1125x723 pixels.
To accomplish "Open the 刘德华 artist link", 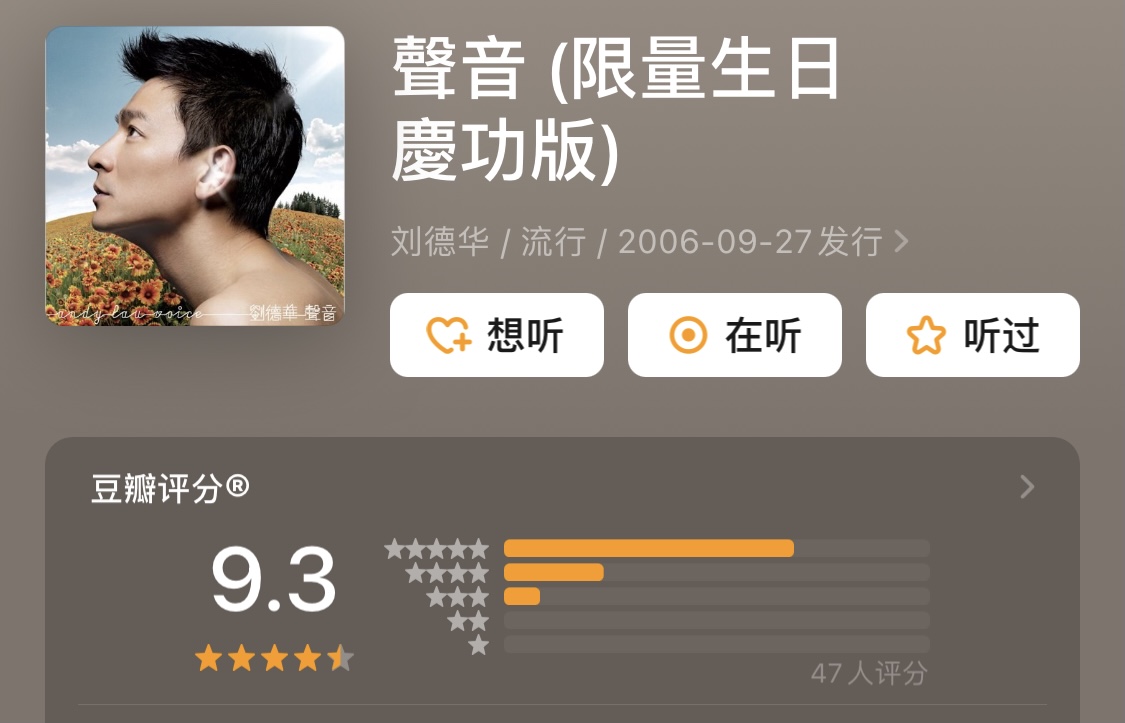I will 440,242.
